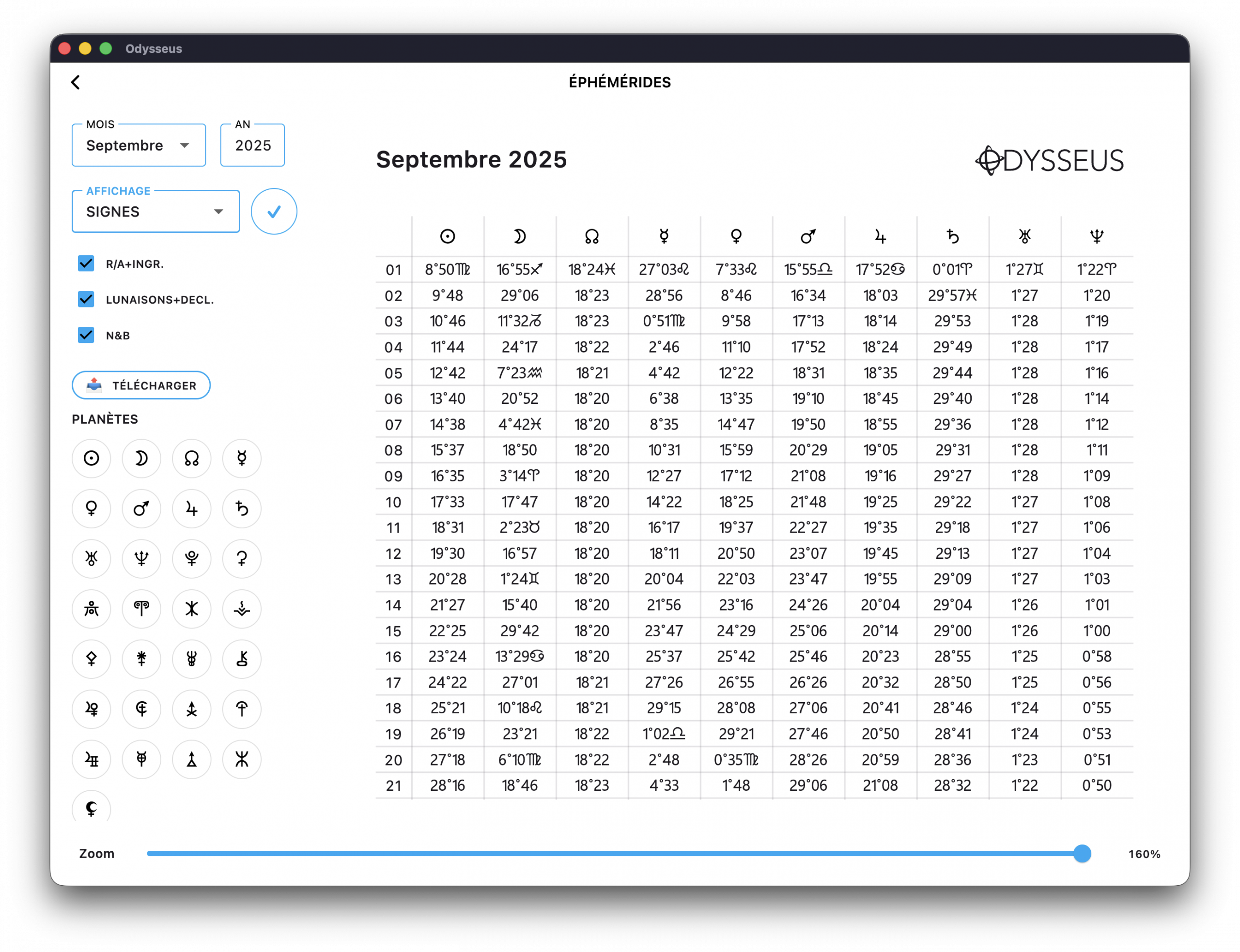1240x952 pixels.
Task: Select the Sun planet icon in Planètes
Action: pos(91,458)
